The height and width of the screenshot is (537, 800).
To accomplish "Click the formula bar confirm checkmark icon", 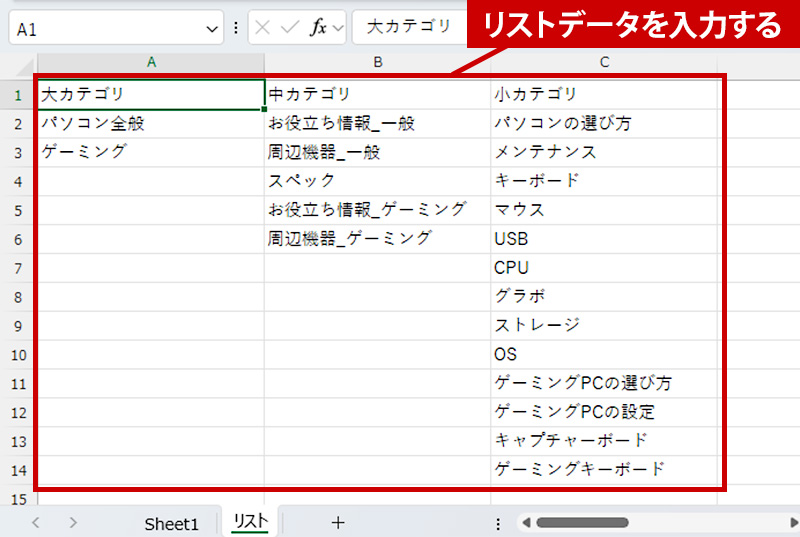I will [289, 28].
